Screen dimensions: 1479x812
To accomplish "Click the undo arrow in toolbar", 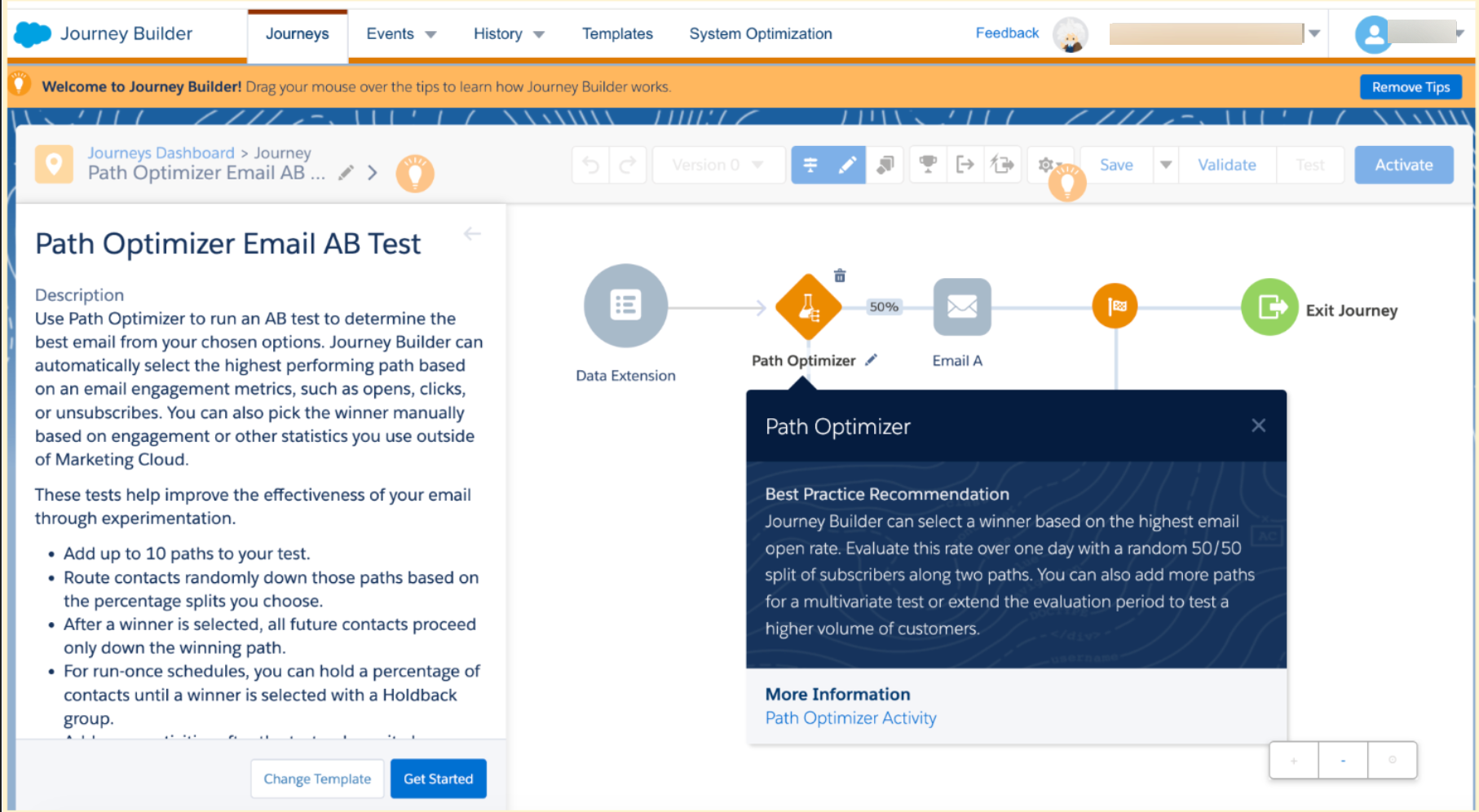I will (x=591, y=165).
